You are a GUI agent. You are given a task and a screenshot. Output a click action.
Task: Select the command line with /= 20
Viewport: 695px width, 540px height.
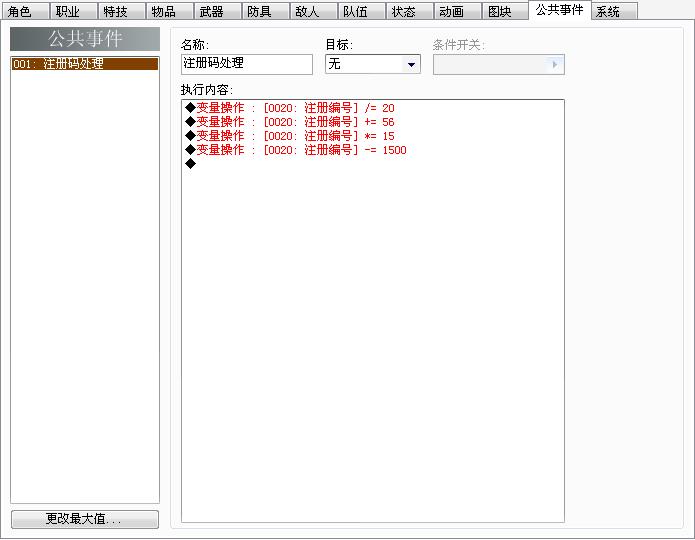click(372, 108)
